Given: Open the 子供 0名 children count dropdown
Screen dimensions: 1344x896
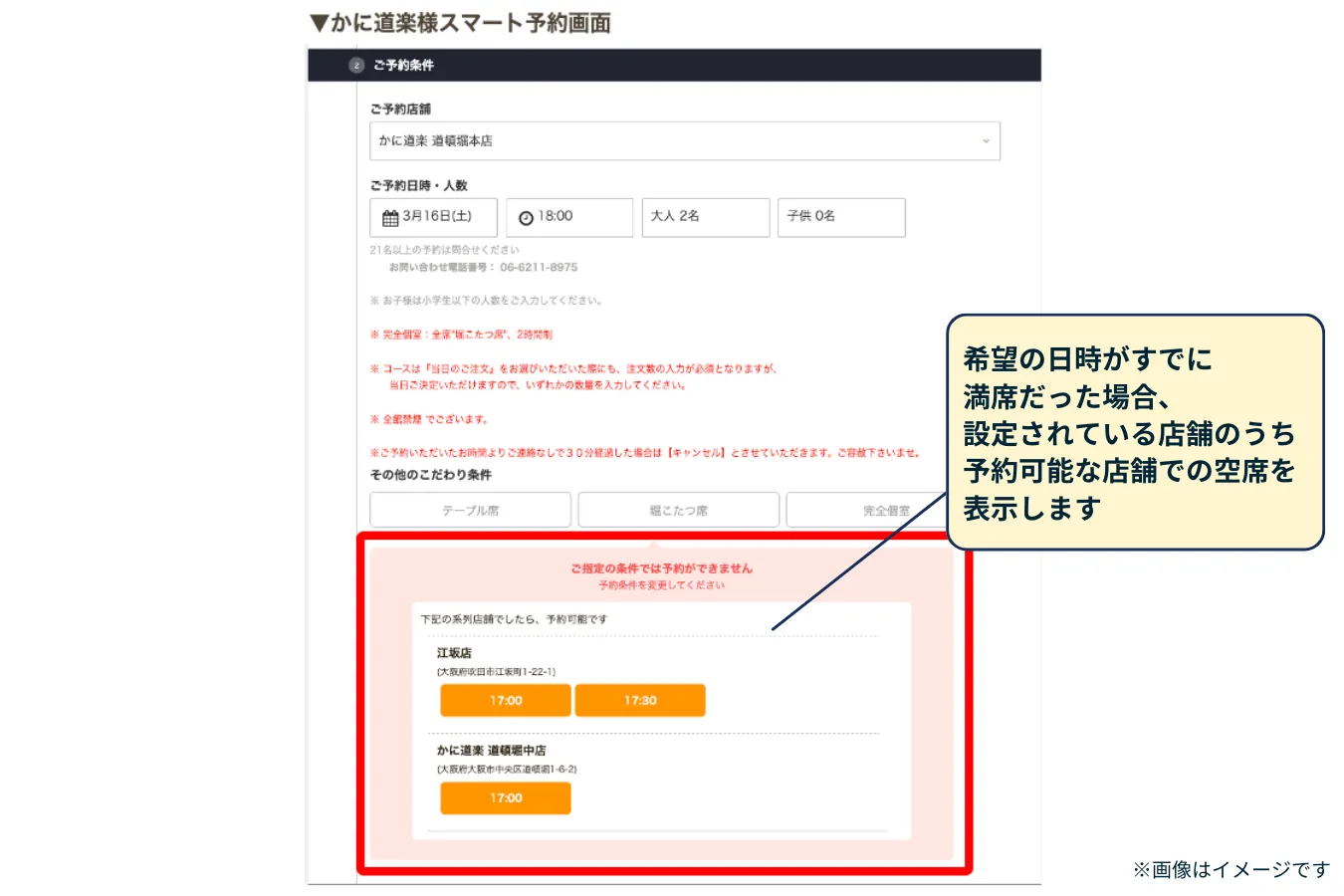Looking at the screenshot, I should point(841,217).
